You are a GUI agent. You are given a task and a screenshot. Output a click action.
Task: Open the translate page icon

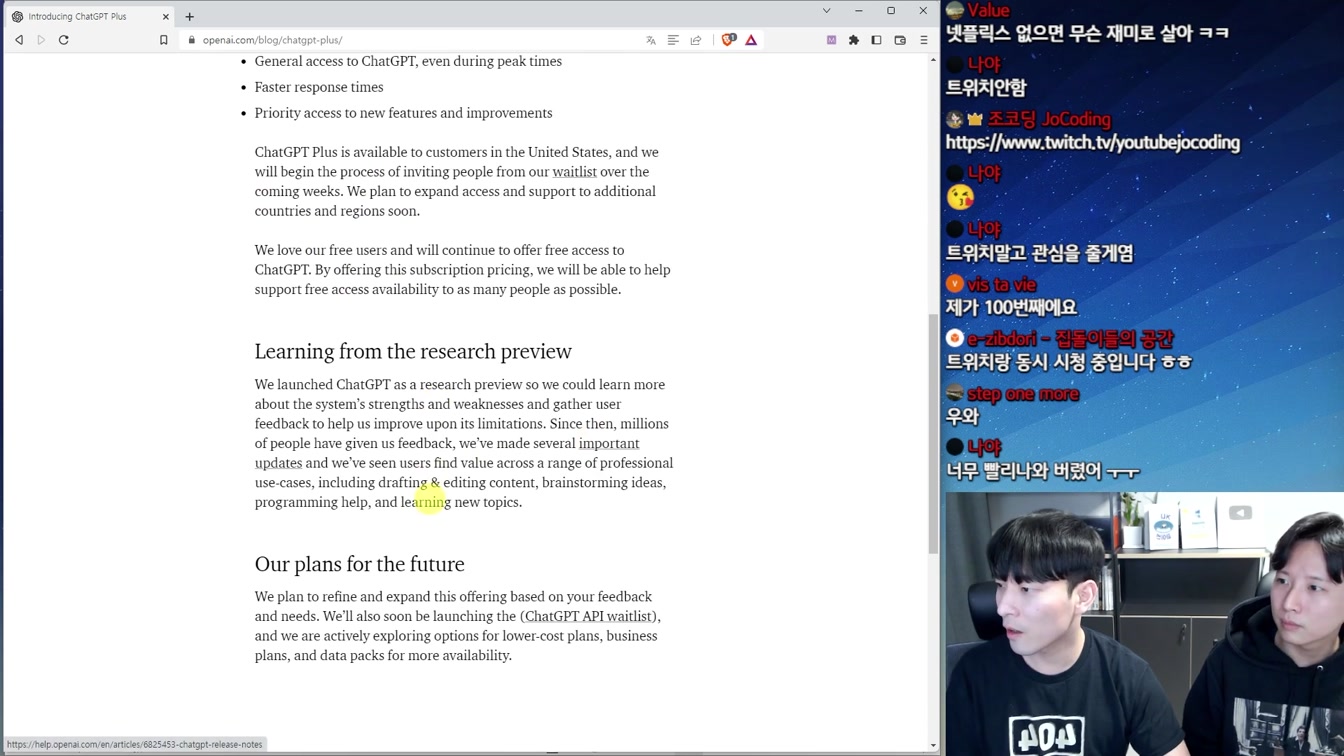[x=651, y=40]
